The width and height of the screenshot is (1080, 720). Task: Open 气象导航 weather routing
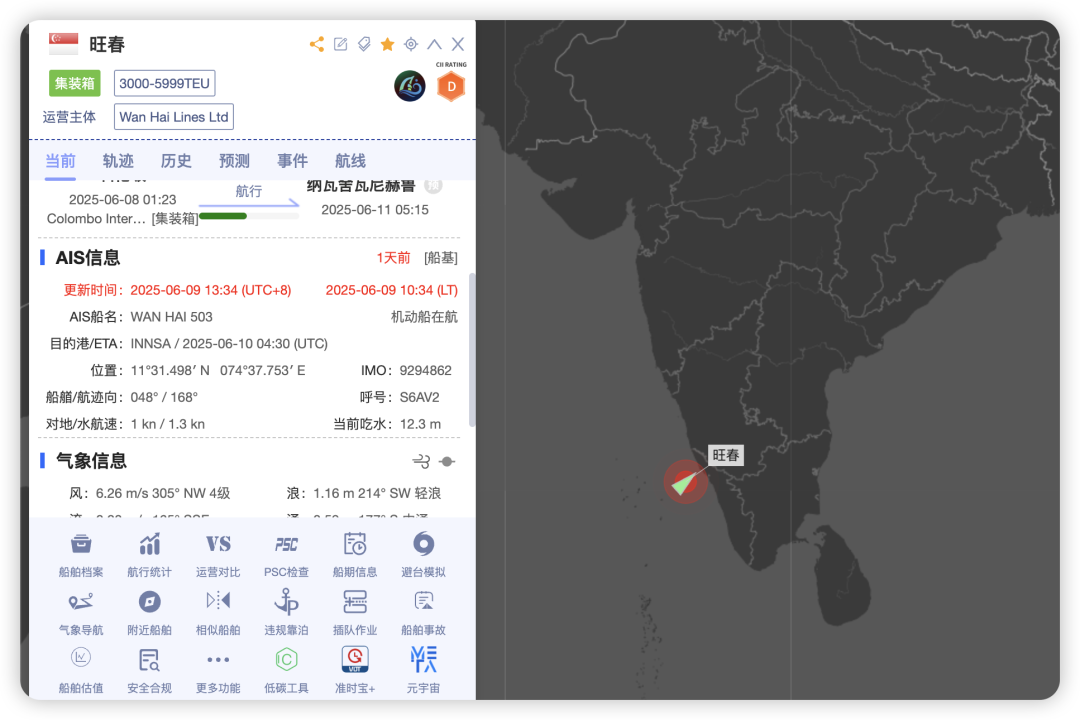click(x=81, y=613)
